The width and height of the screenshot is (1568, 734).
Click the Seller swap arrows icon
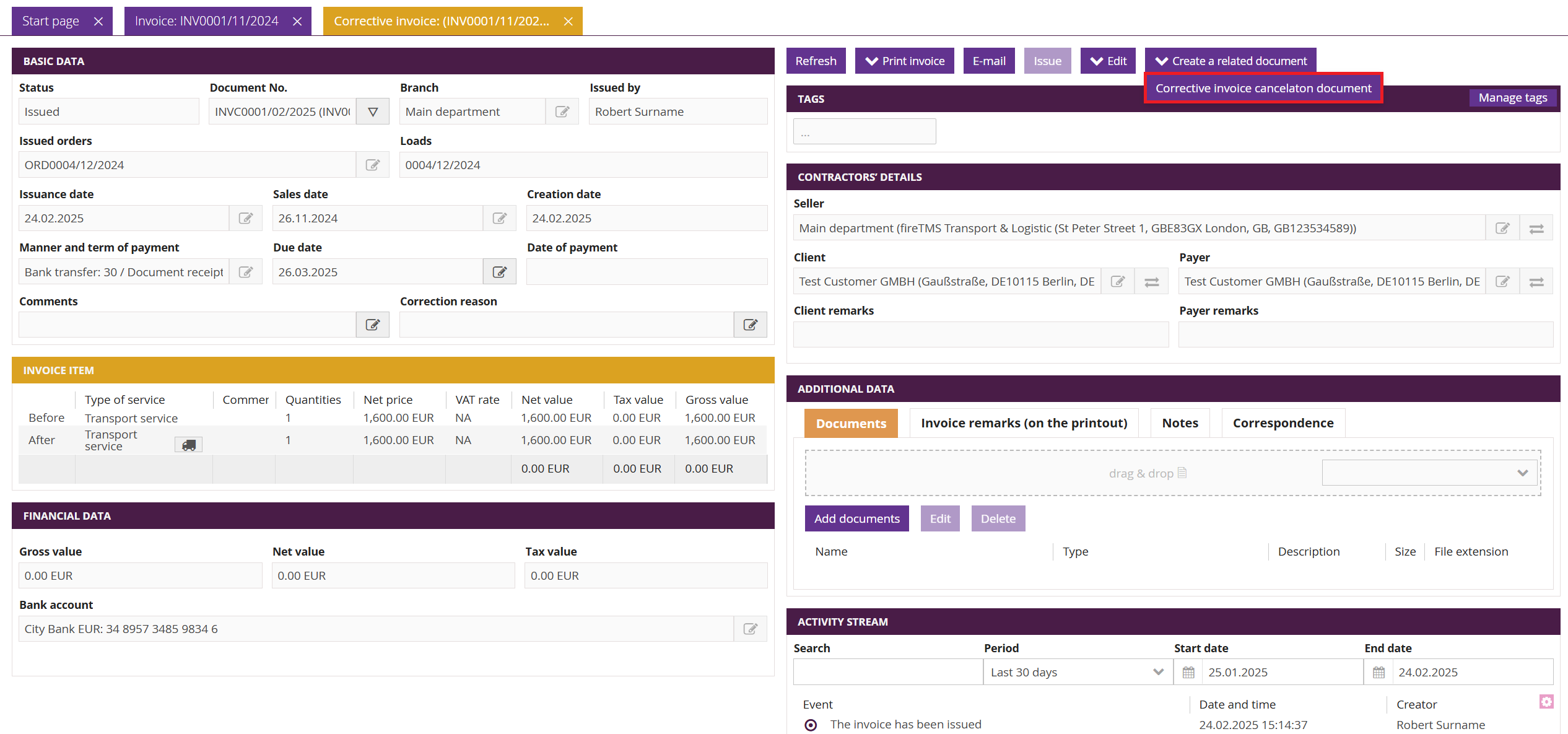point(1536,229)
